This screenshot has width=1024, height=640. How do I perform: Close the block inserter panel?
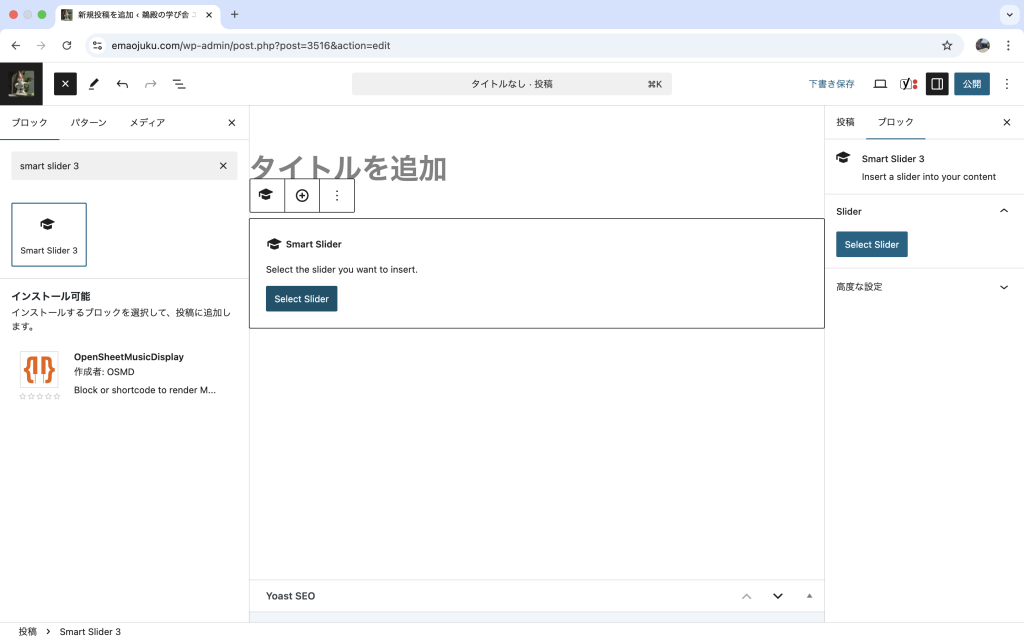[232, 123]
